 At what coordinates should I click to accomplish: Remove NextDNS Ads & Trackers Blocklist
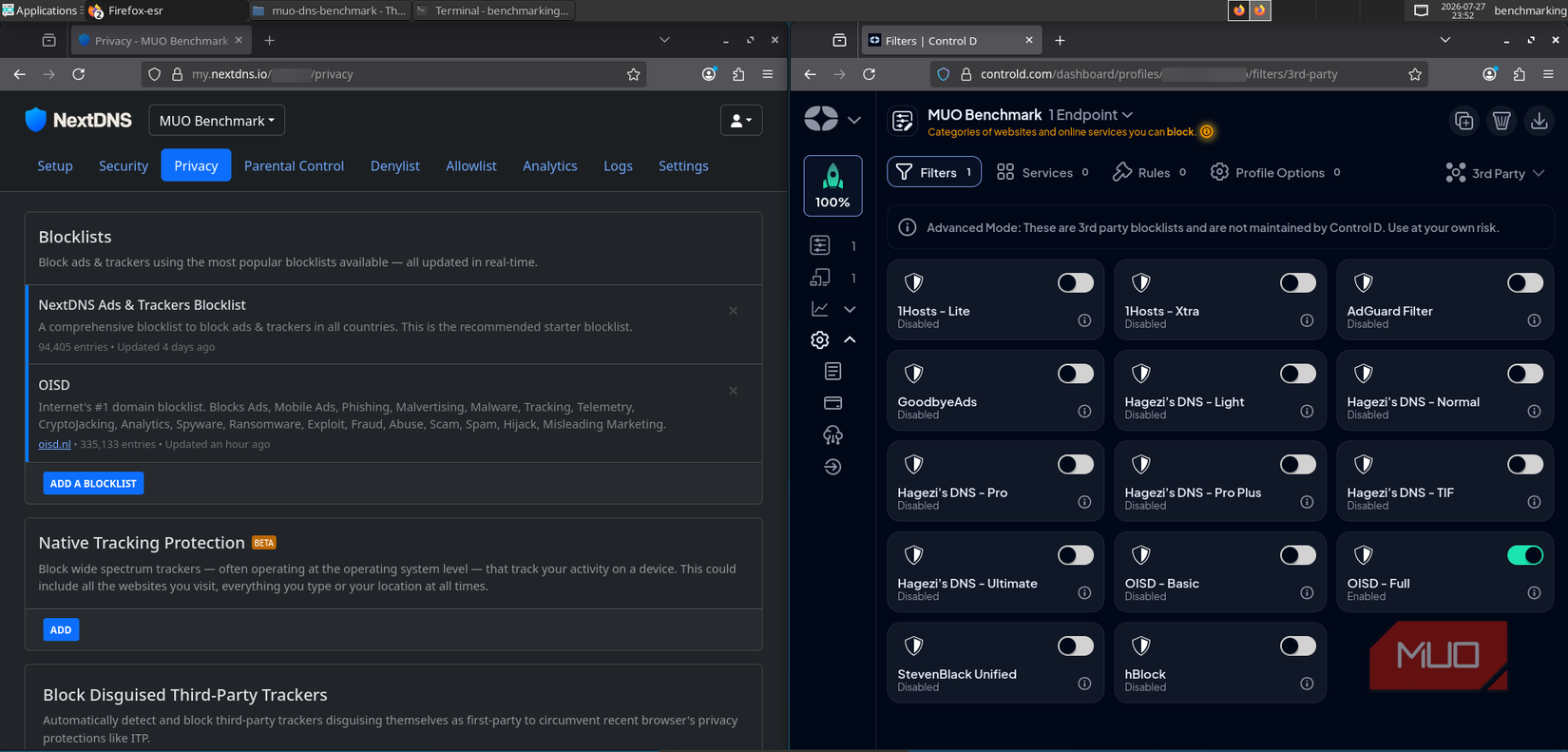point(733,311)
